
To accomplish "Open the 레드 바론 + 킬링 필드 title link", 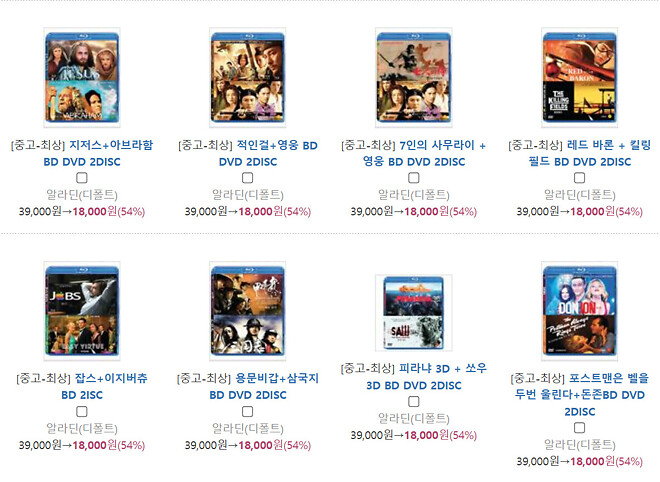I will coord(589,153).
